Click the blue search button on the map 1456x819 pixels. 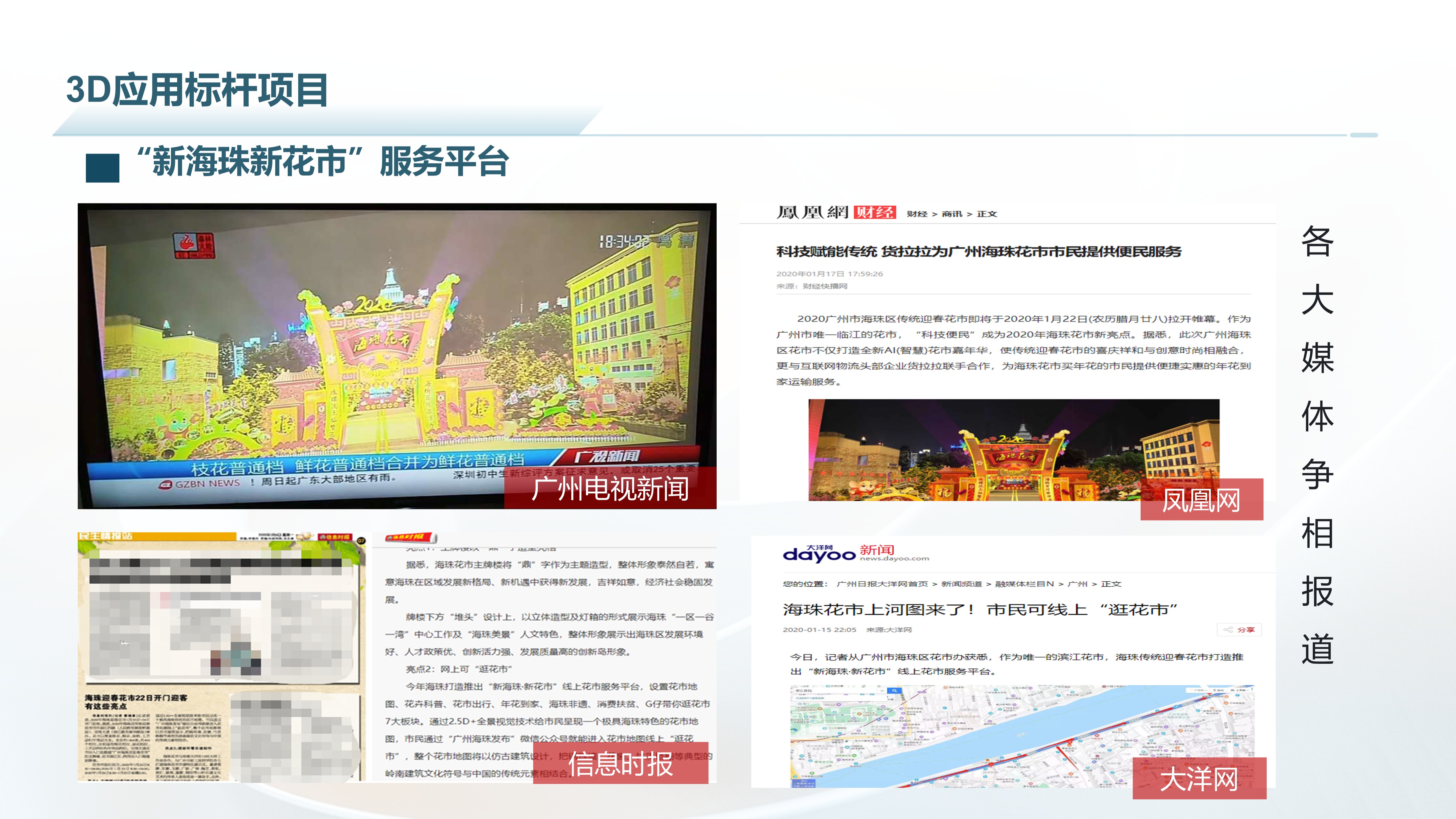(x=894, y=691)
